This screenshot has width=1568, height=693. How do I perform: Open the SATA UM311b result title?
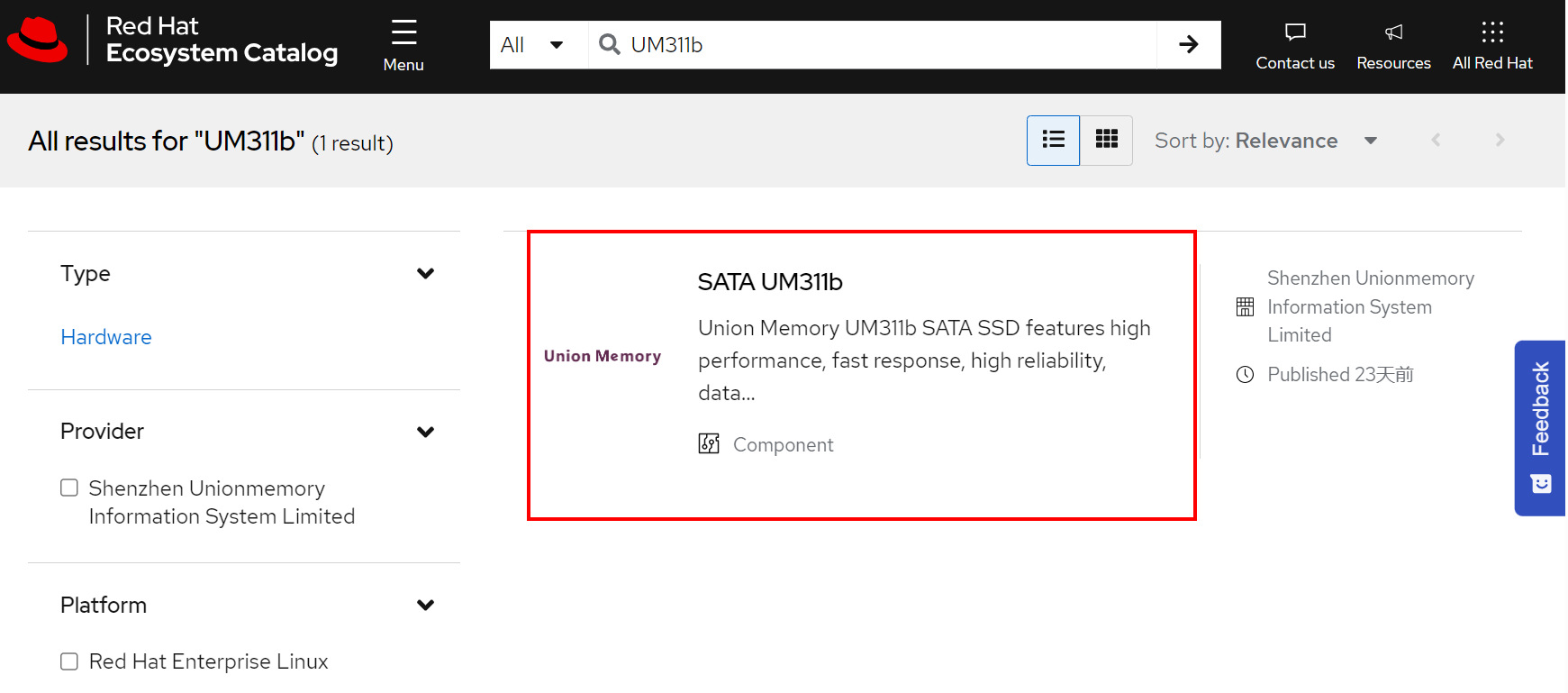(769, 282)
